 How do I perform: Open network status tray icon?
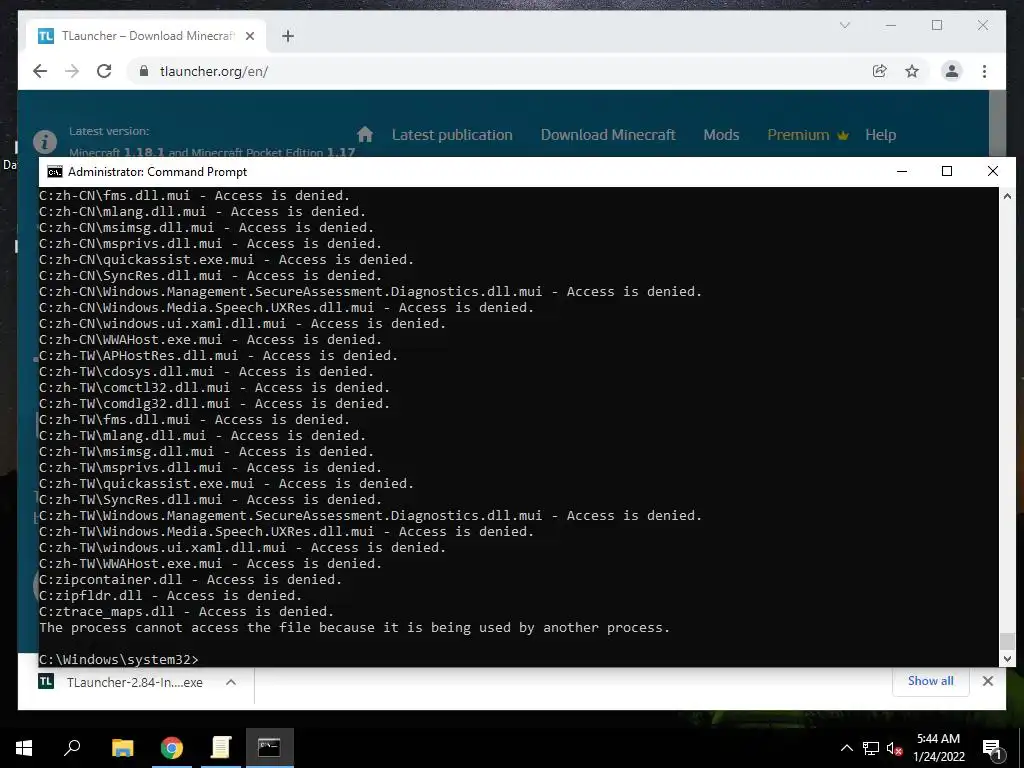pyautogui.click(x=871, y=748)
